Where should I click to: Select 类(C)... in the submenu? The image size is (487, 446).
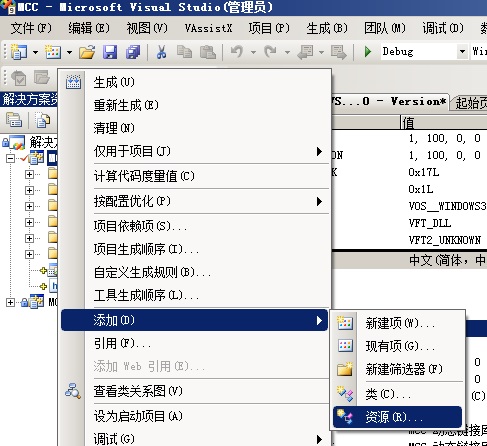(398, 394)
